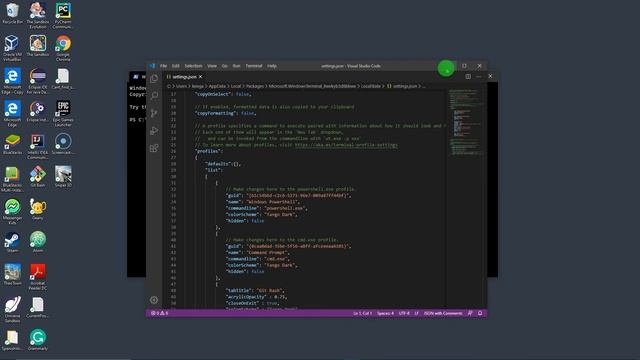This screenshot has height=360, width=640.
Task: Open the Terminal menu
Action: (x=254, y=66)
